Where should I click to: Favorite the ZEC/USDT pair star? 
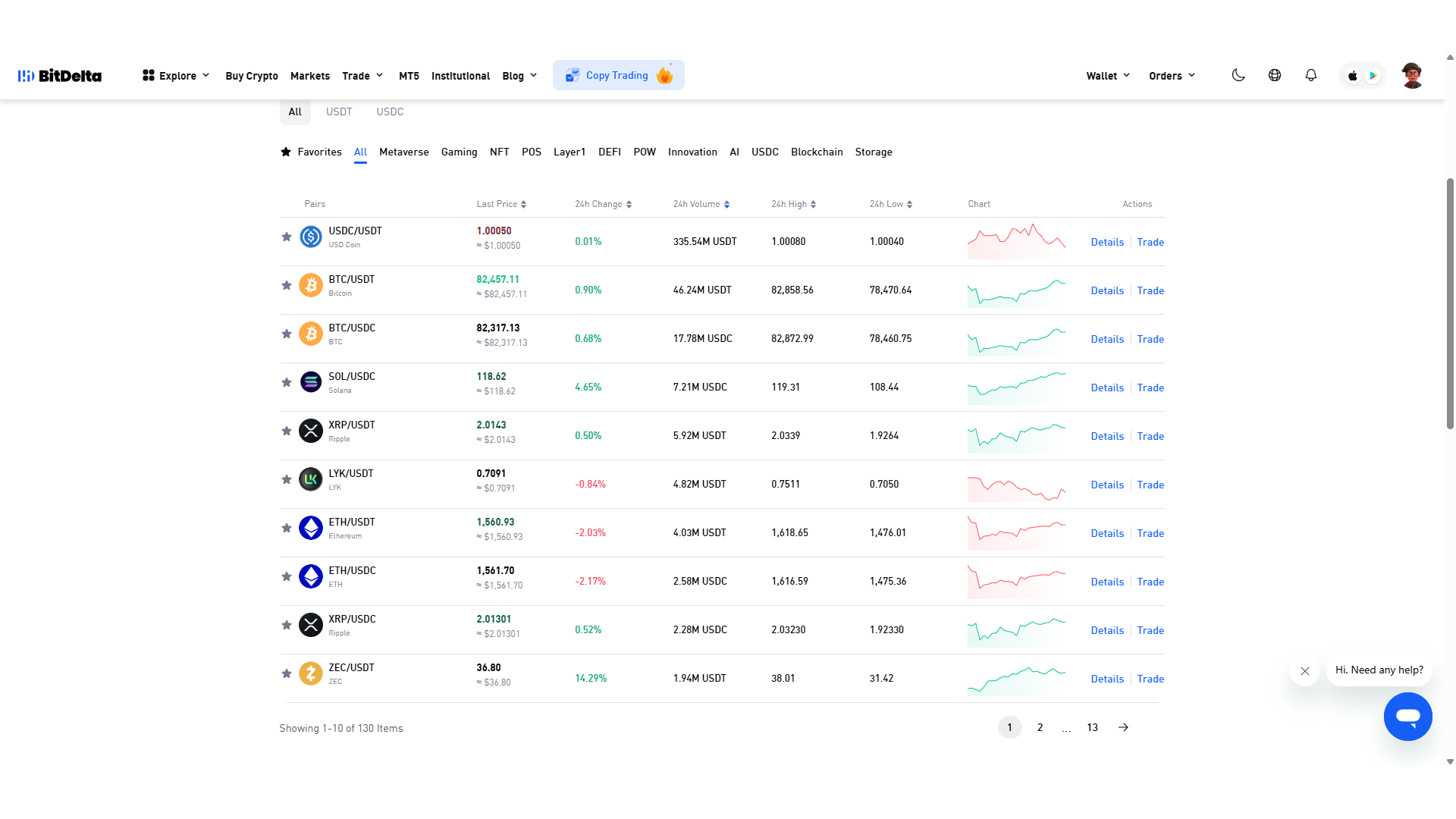(x=287, y=673)
